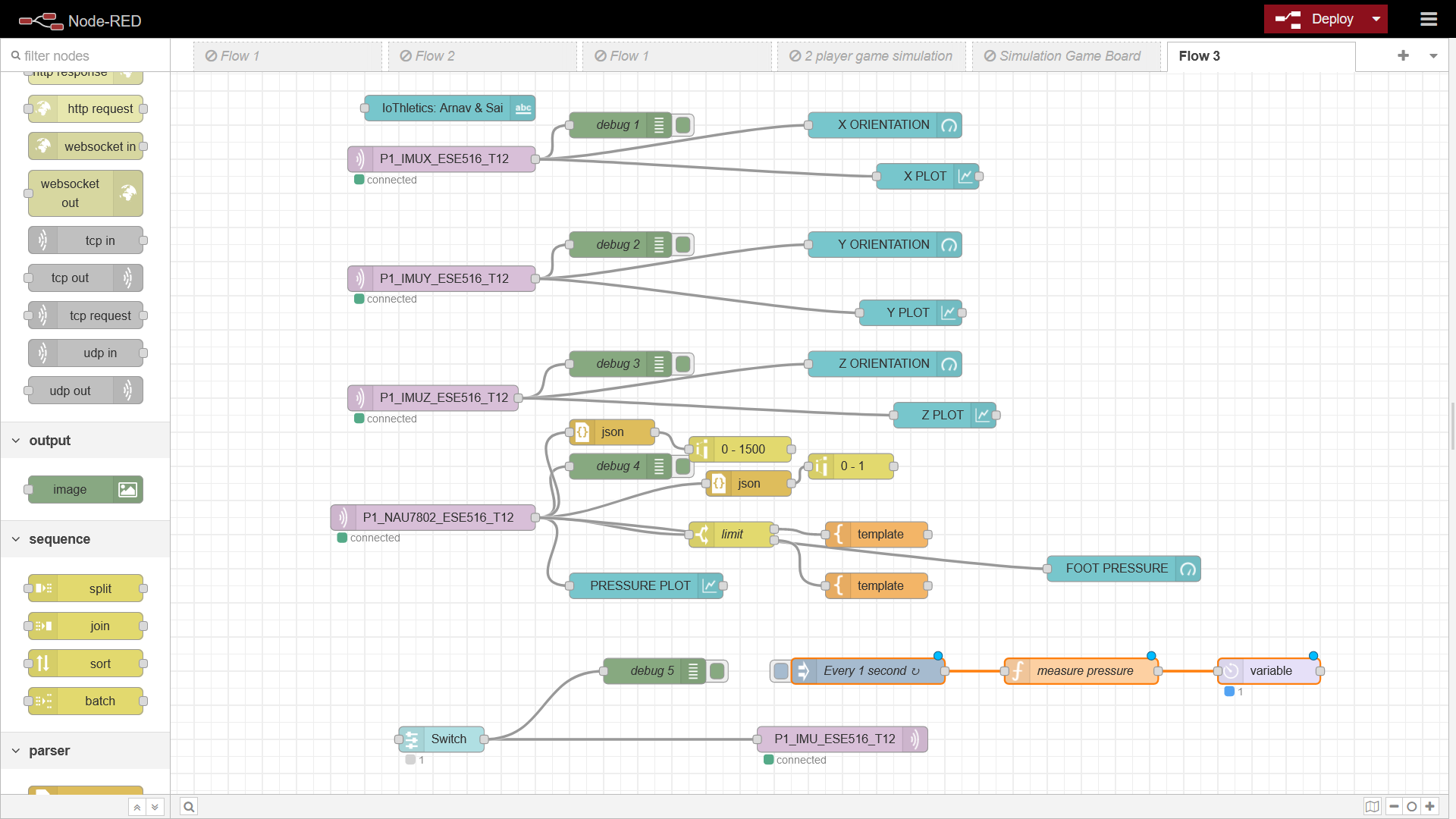Open the Deploy options dropdown arrow
The height and width of the screenshot is (819, 1456).
point(1376,19)
